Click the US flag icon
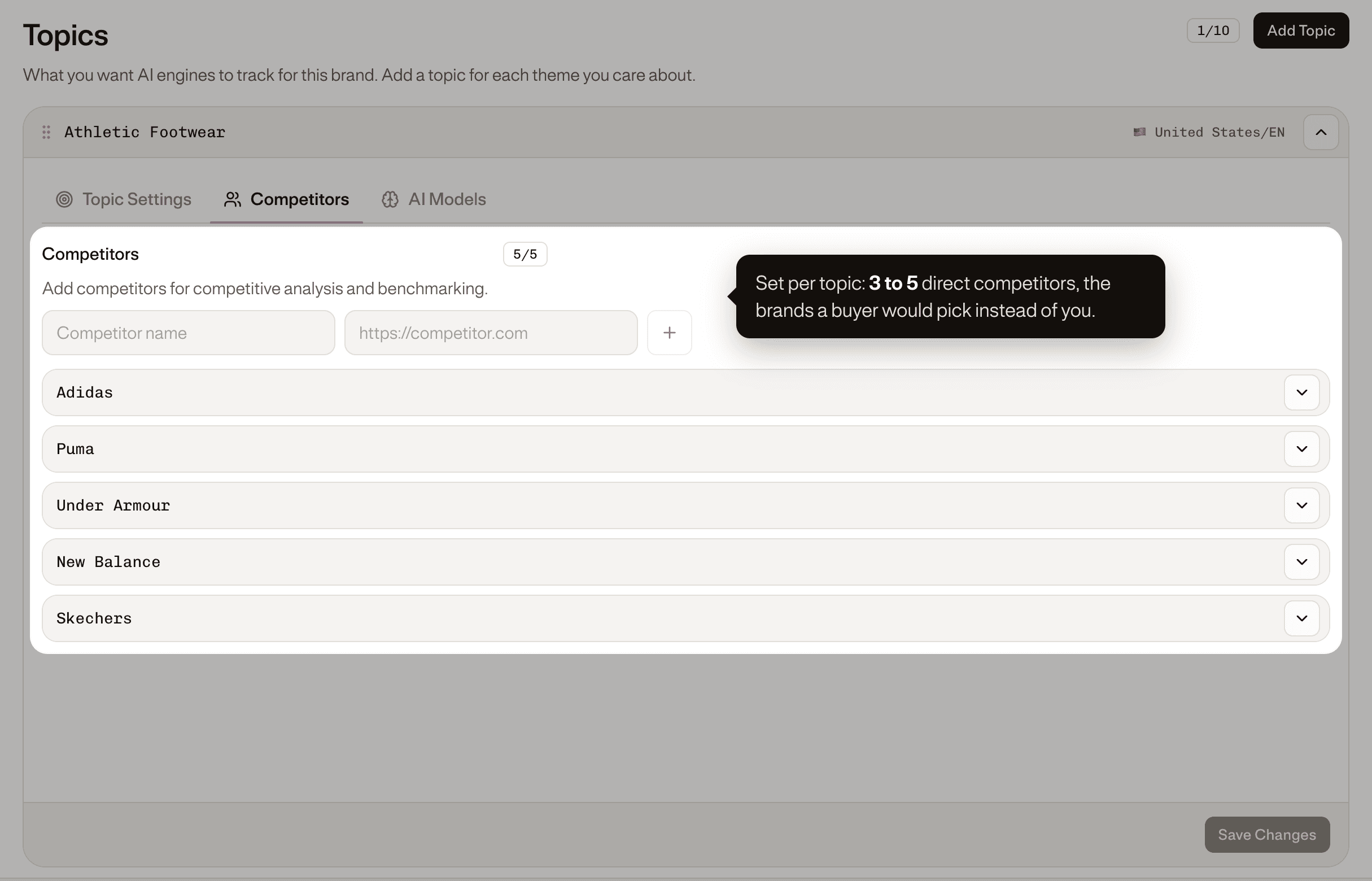The width and height of the screenshot is (1372, 881). pos(1139,132)
